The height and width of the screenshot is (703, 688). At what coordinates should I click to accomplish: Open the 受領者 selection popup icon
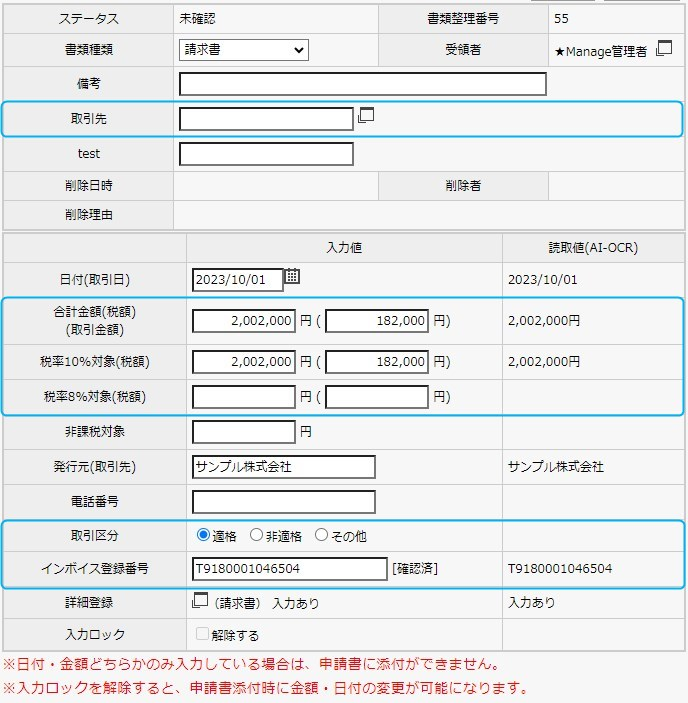click(664, 48)
